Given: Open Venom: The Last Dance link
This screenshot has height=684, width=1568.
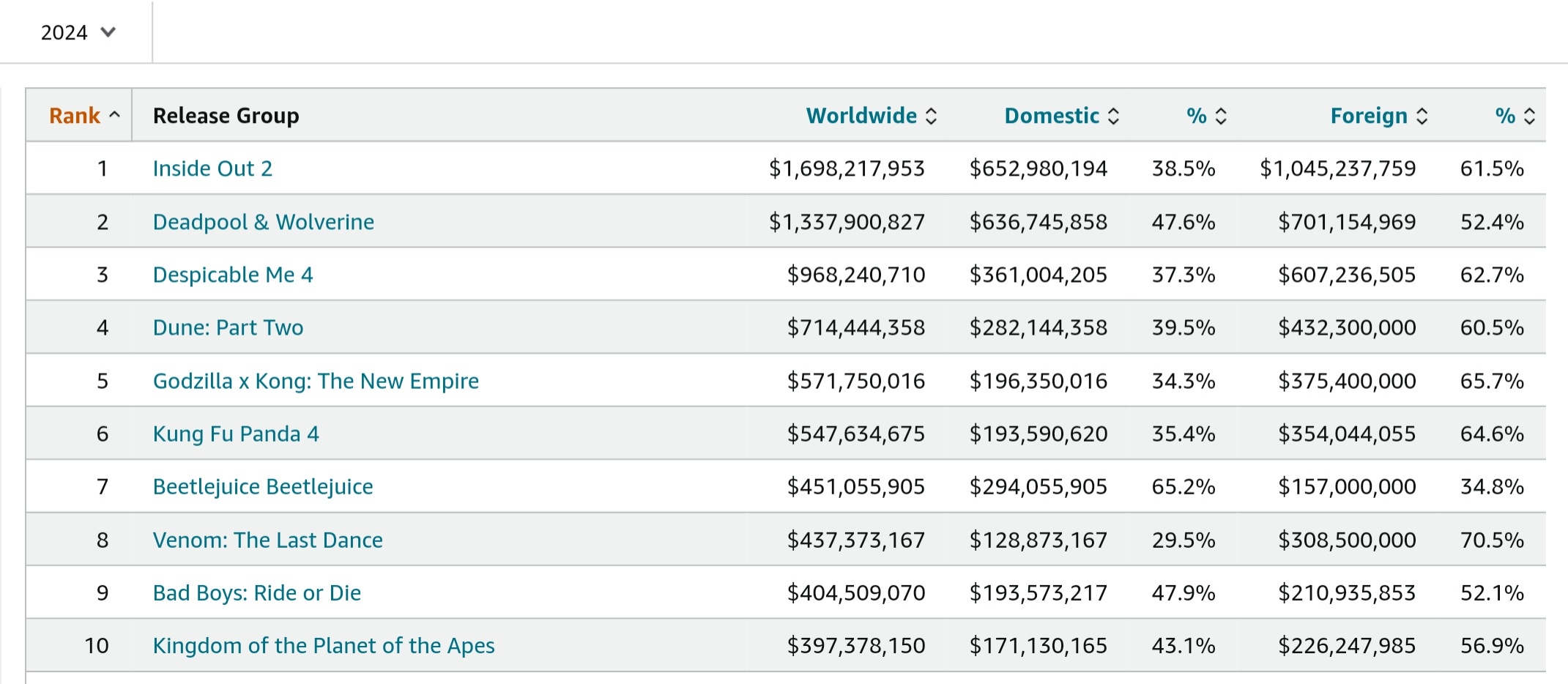Looking at the screenshot, I should [x=268, y=540].
